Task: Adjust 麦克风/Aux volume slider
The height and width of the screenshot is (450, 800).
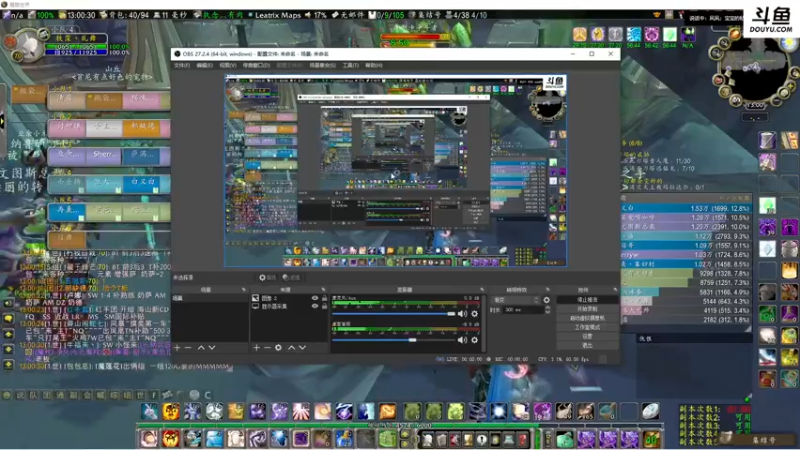Action: click(x=393, y=314)
